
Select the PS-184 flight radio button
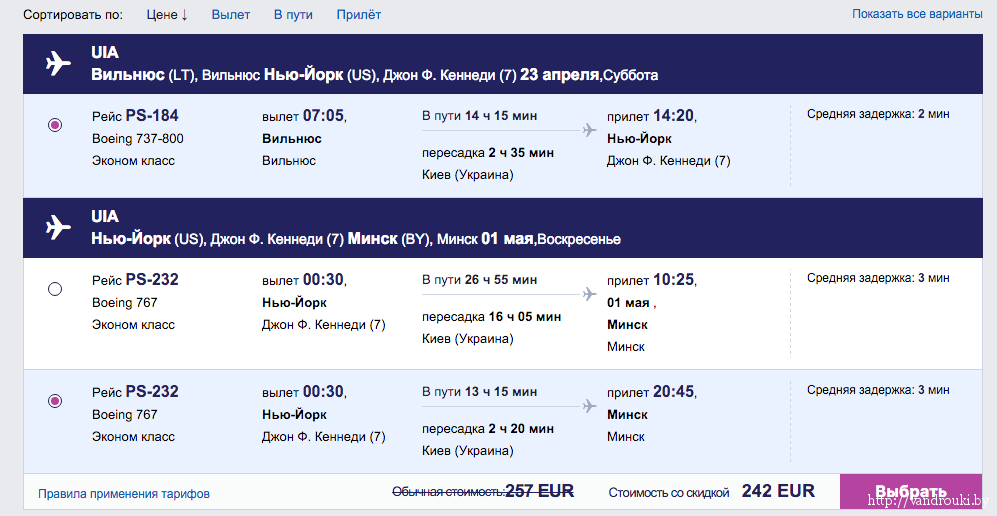pos(55,125)
